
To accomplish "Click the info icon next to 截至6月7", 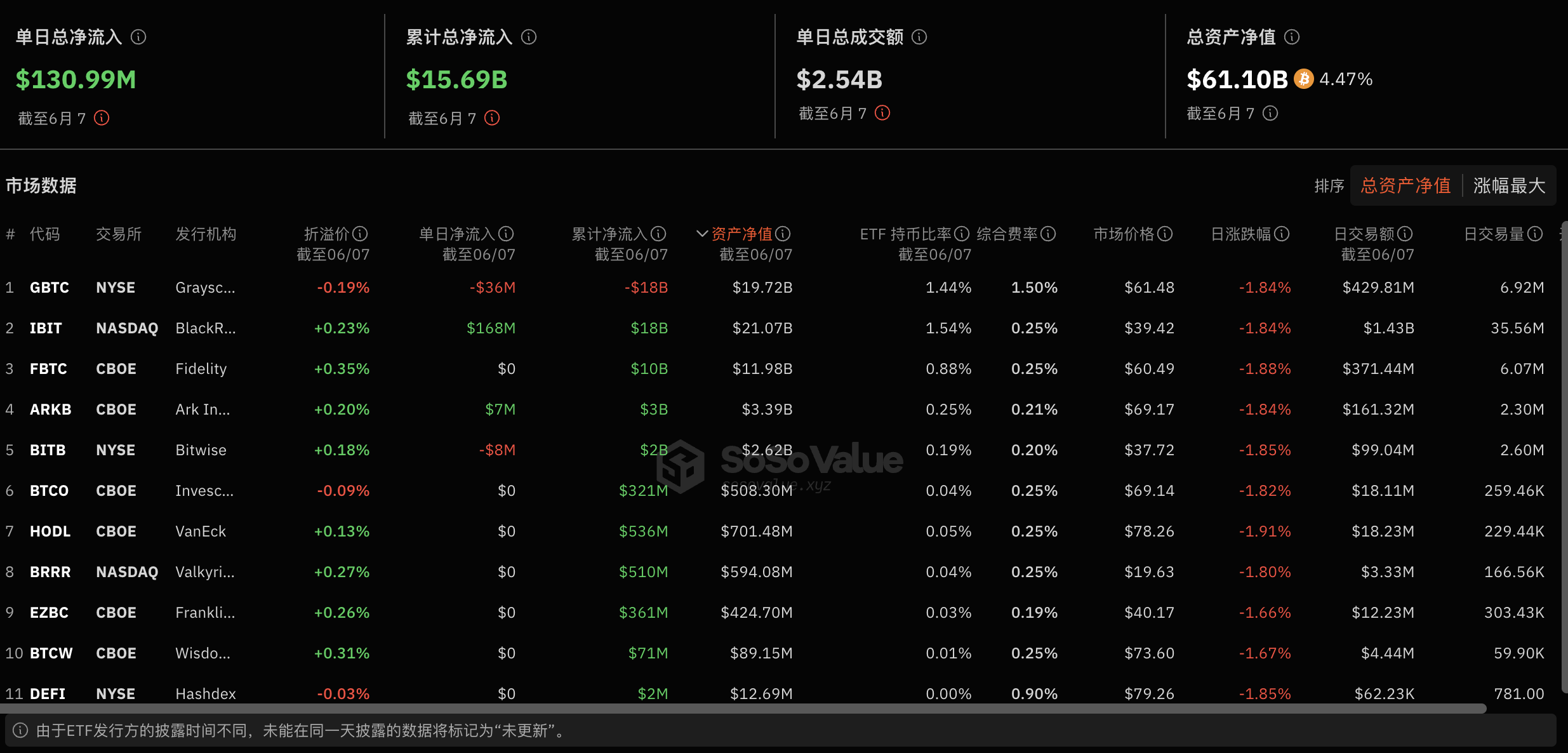I will [x=102, y=117].
